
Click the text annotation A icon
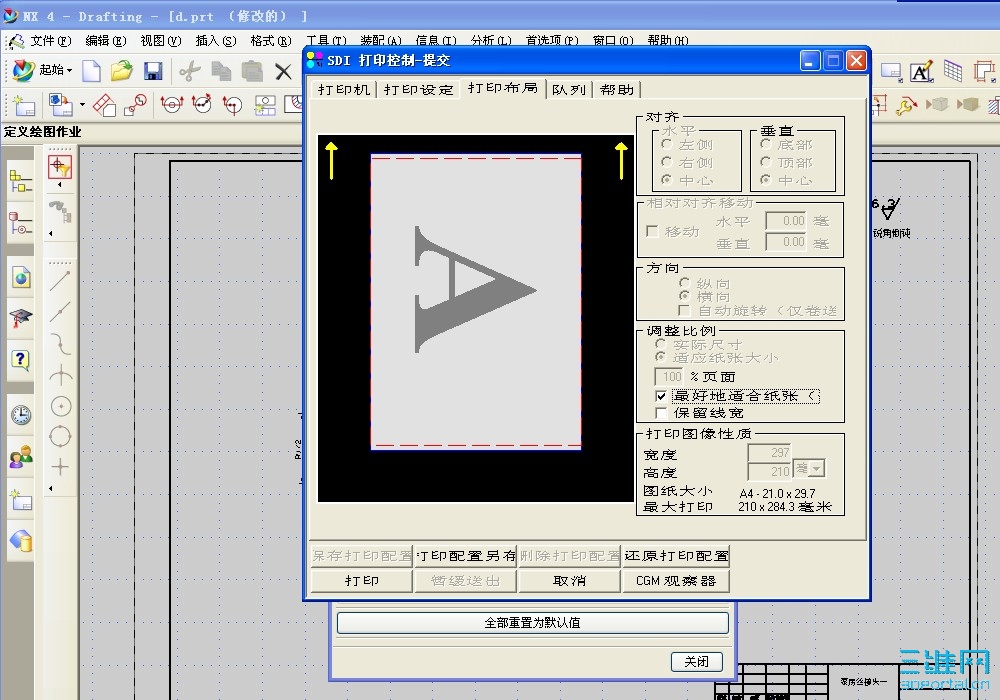pos(922,71)
